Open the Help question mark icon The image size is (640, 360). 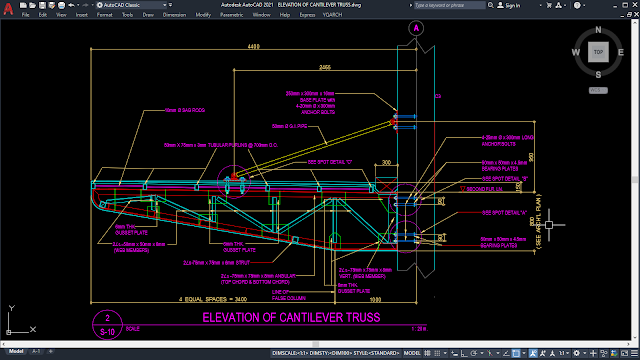pyautogui.click(x=577, y=5)
